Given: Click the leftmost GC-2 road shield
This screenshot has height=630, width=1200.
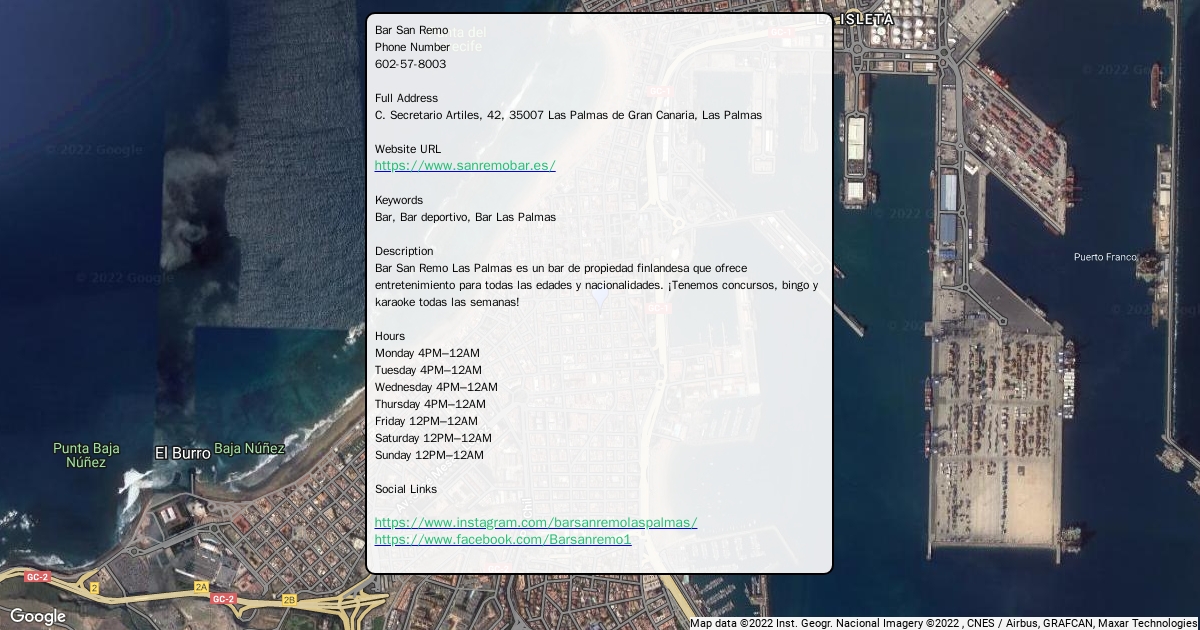Looking at the screenshot, I should [x=37, y=577].
